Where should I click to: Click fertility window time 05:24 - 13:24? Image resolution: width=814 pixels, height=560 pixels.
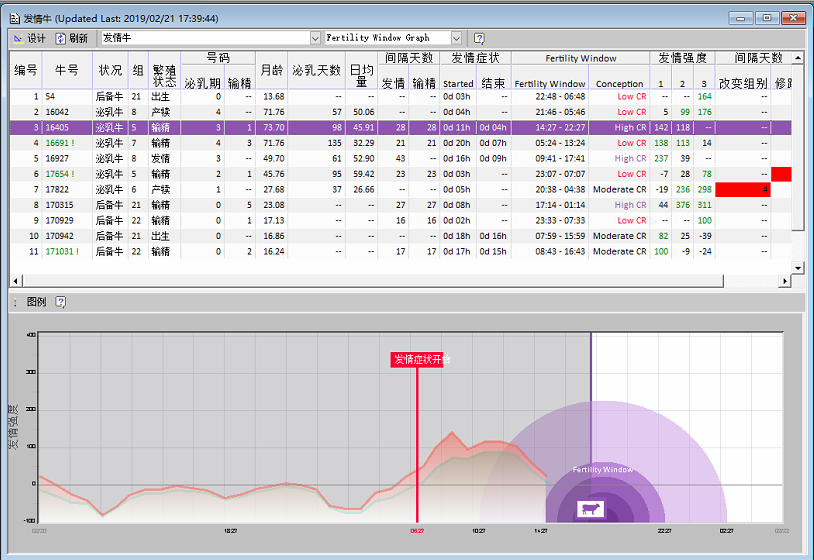click(560, 143)
